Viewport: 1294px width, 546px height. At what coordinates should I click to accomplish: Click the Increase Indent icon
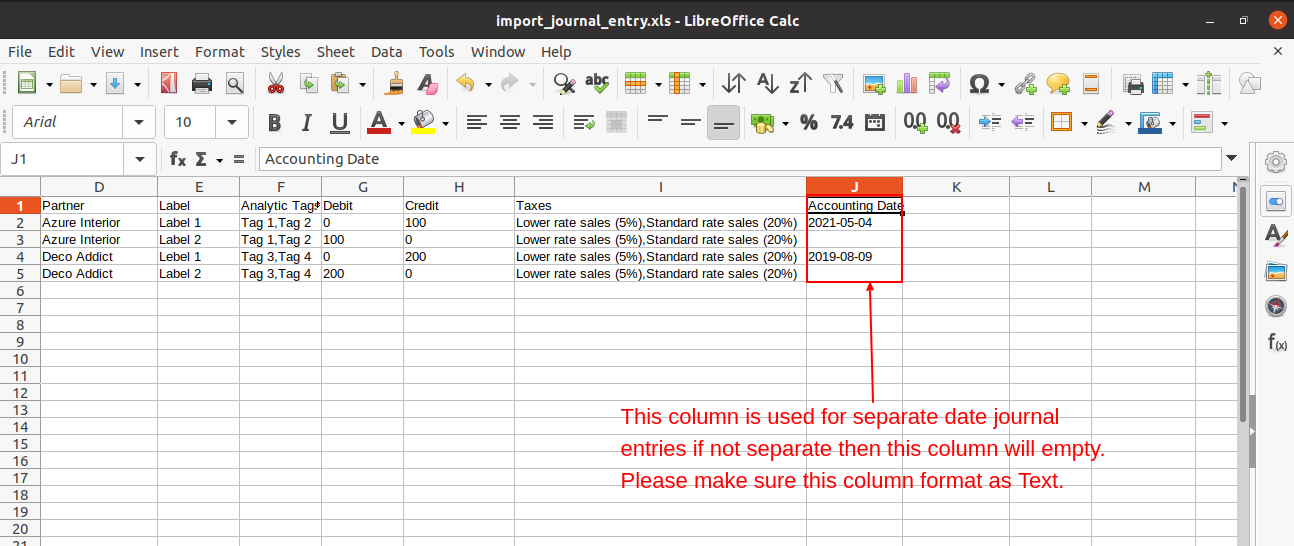pos(990,122)
